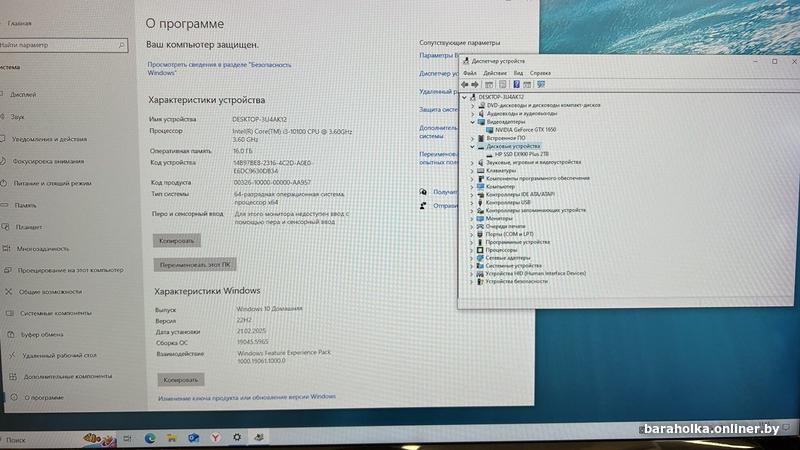800x450 pixels.
Task: Open the Звук settings page
Action: [18, 117]
